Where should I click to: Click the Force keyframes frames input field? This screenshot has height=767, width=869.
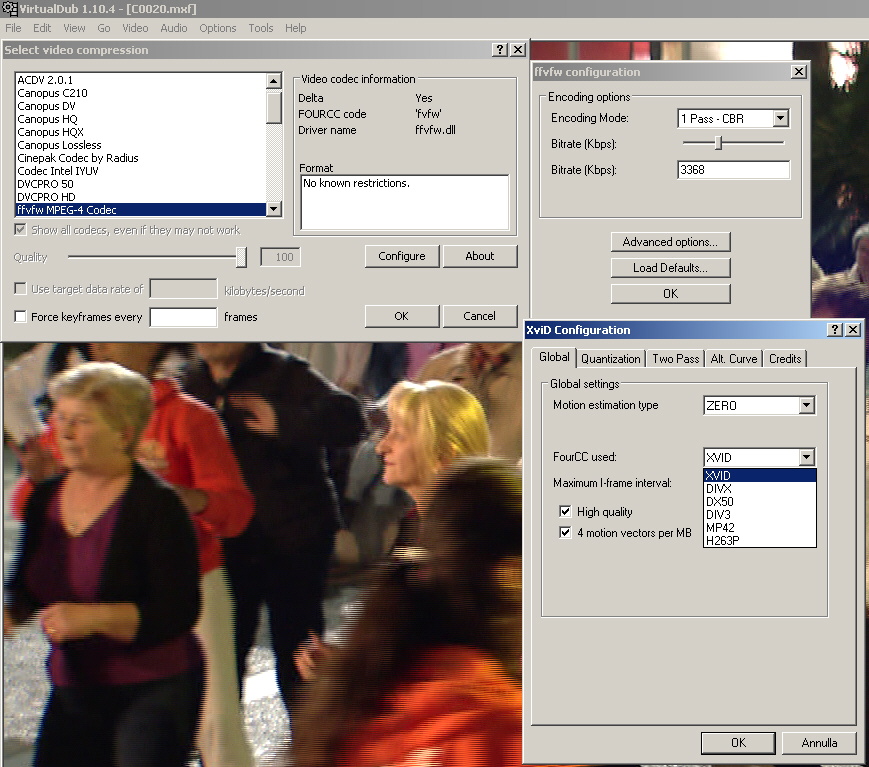[x=183, y=317]
